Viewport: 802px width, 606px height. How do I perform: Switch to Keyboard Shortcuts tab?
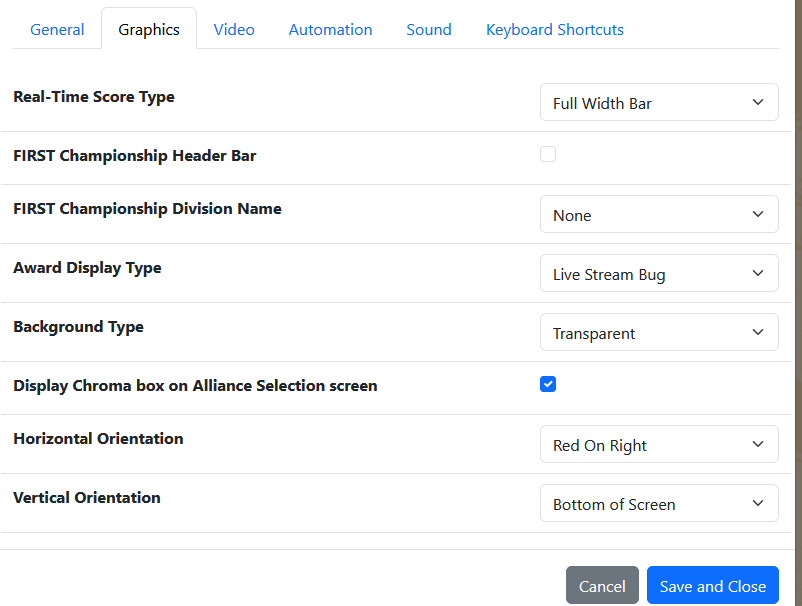tap(554, 29)
